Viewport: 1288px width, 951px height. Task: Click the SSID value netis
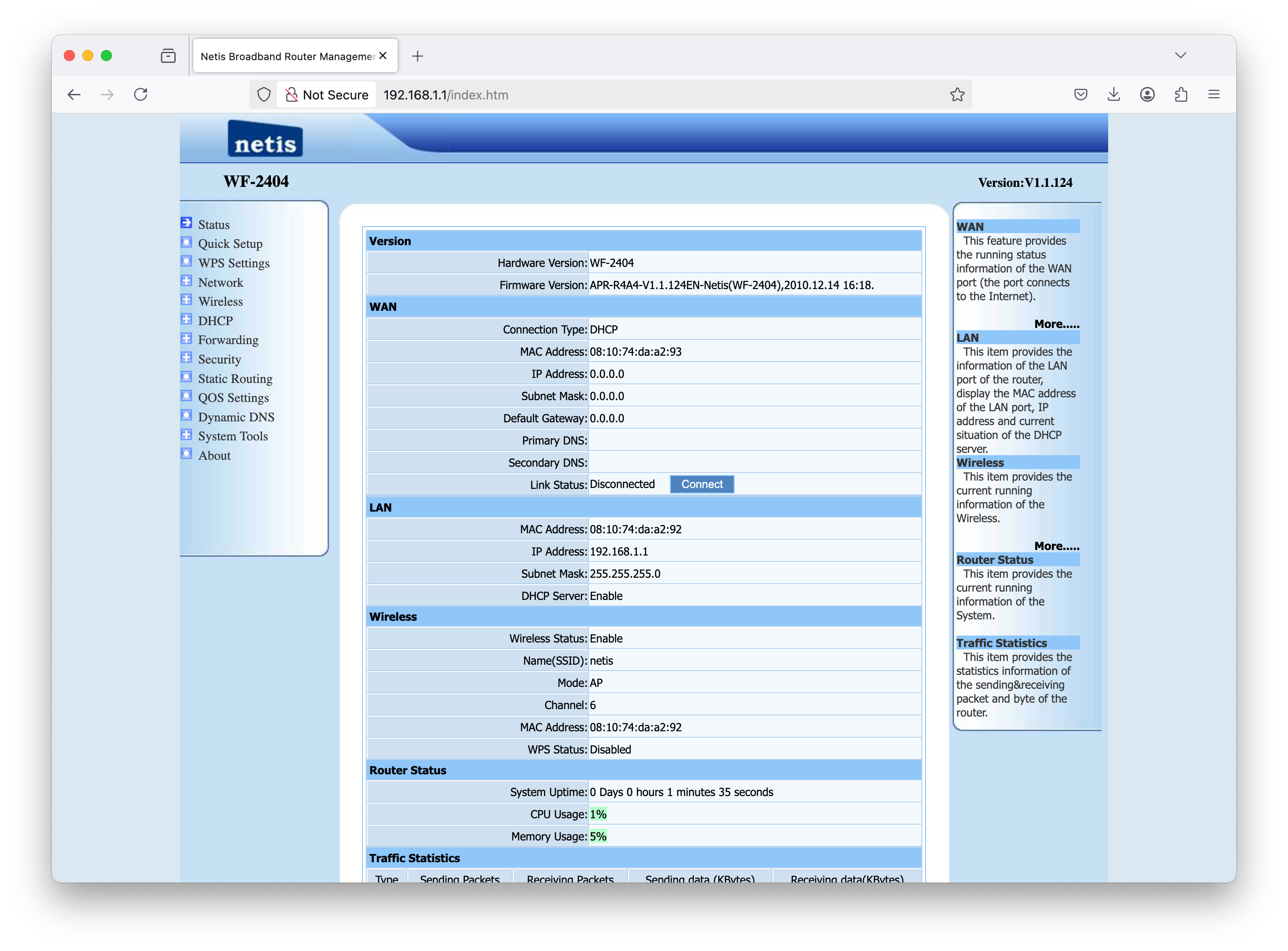tap(601, 661)
